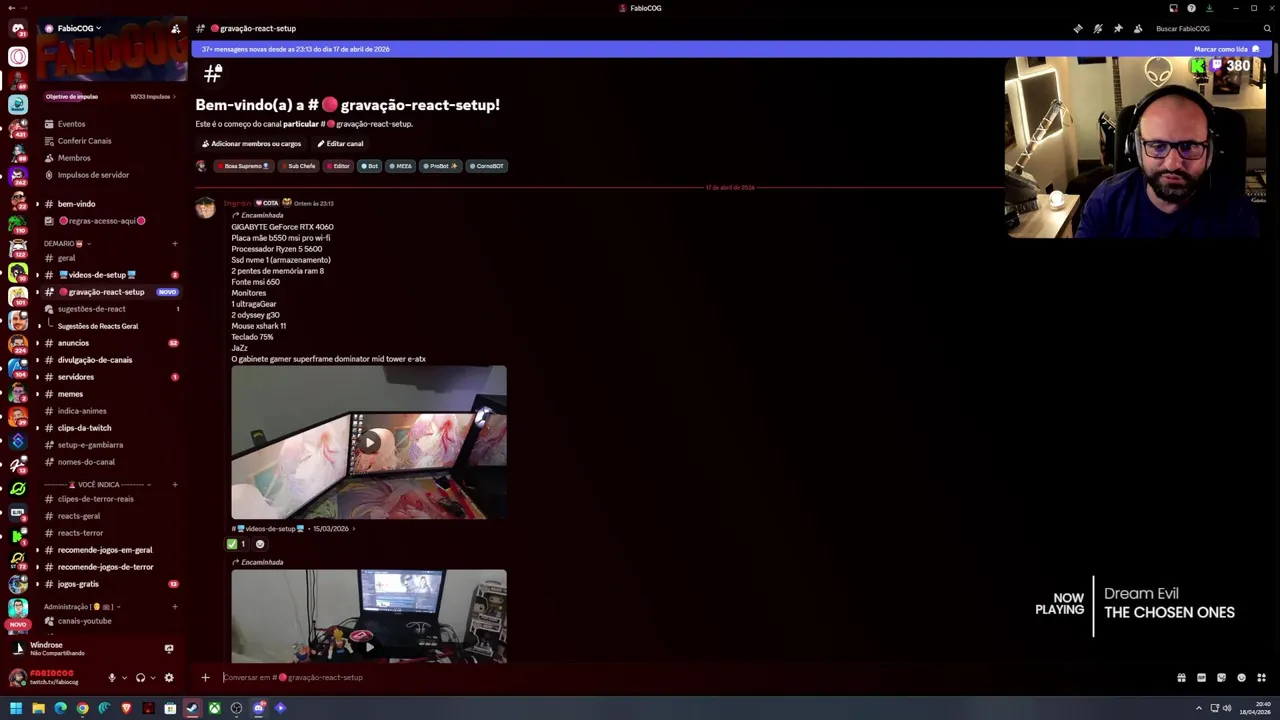Open the Help question-mark icon
1280x720 pixels.
pyautogui.click(x=1191, y=8)
